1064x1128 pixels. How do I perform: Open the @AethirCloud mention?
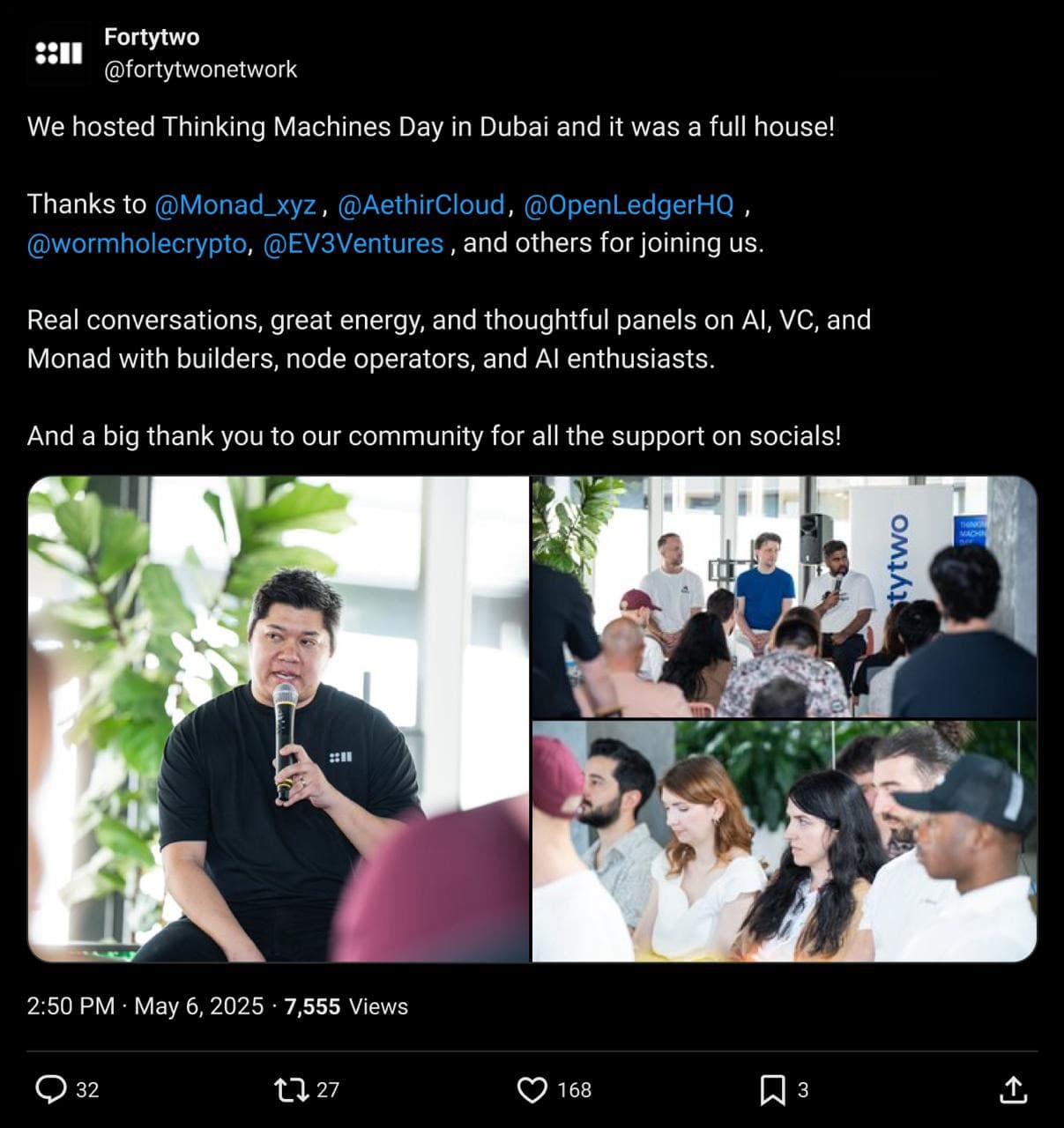click(x=421, y=204)
